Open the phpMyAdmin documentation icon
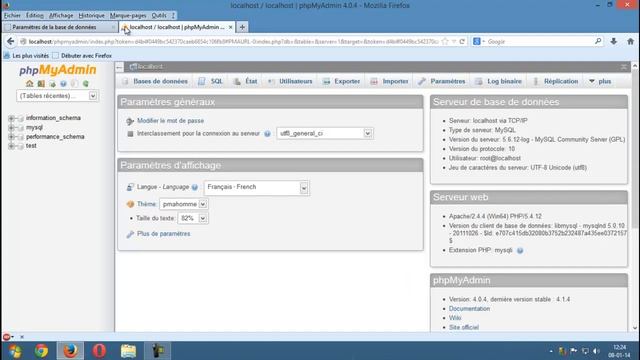Image resolution: width=640 pixels, height=360 pixels. click(x=63, y=83)
